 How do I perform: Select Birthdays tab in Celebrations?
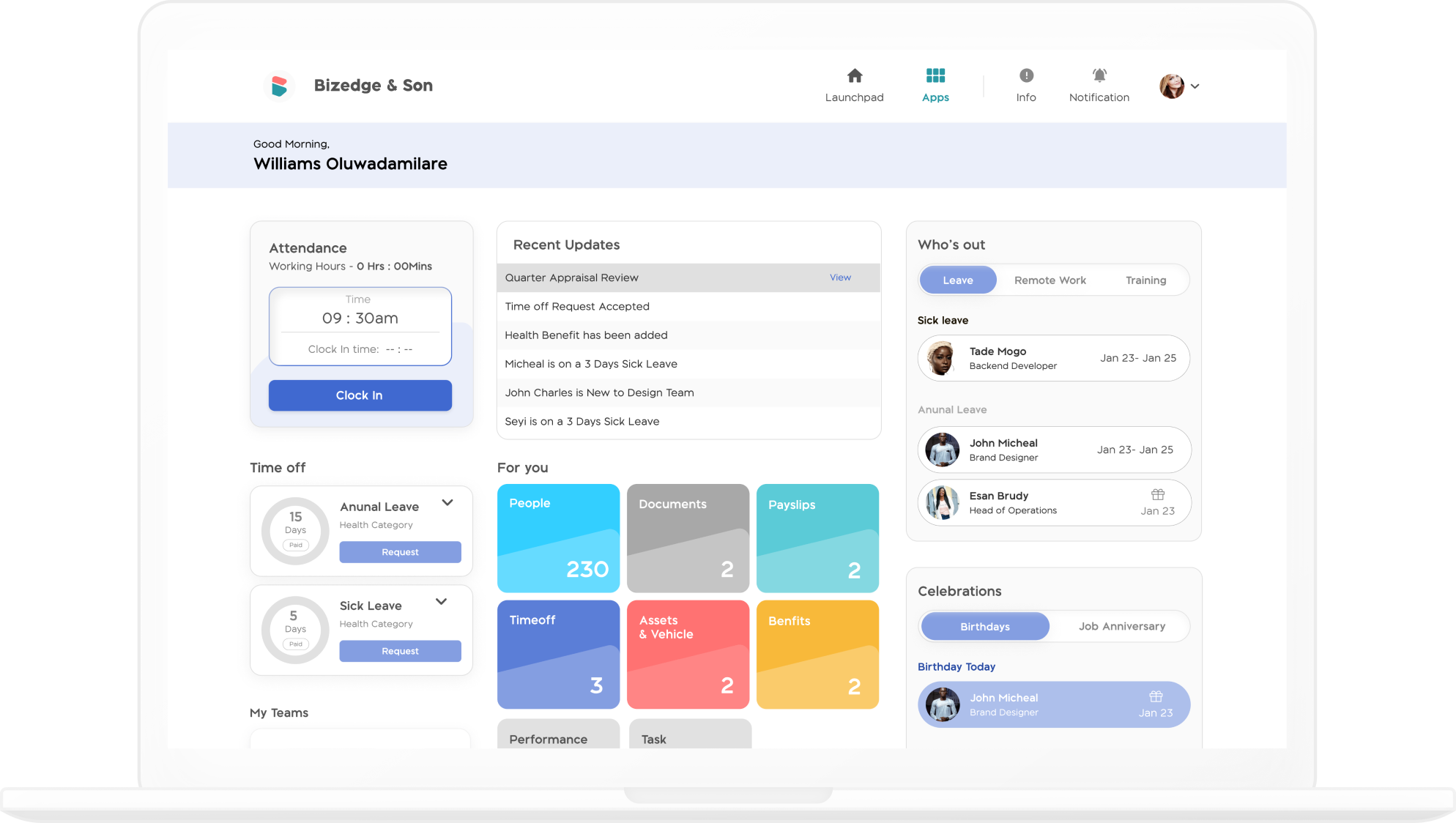[984, 626]
